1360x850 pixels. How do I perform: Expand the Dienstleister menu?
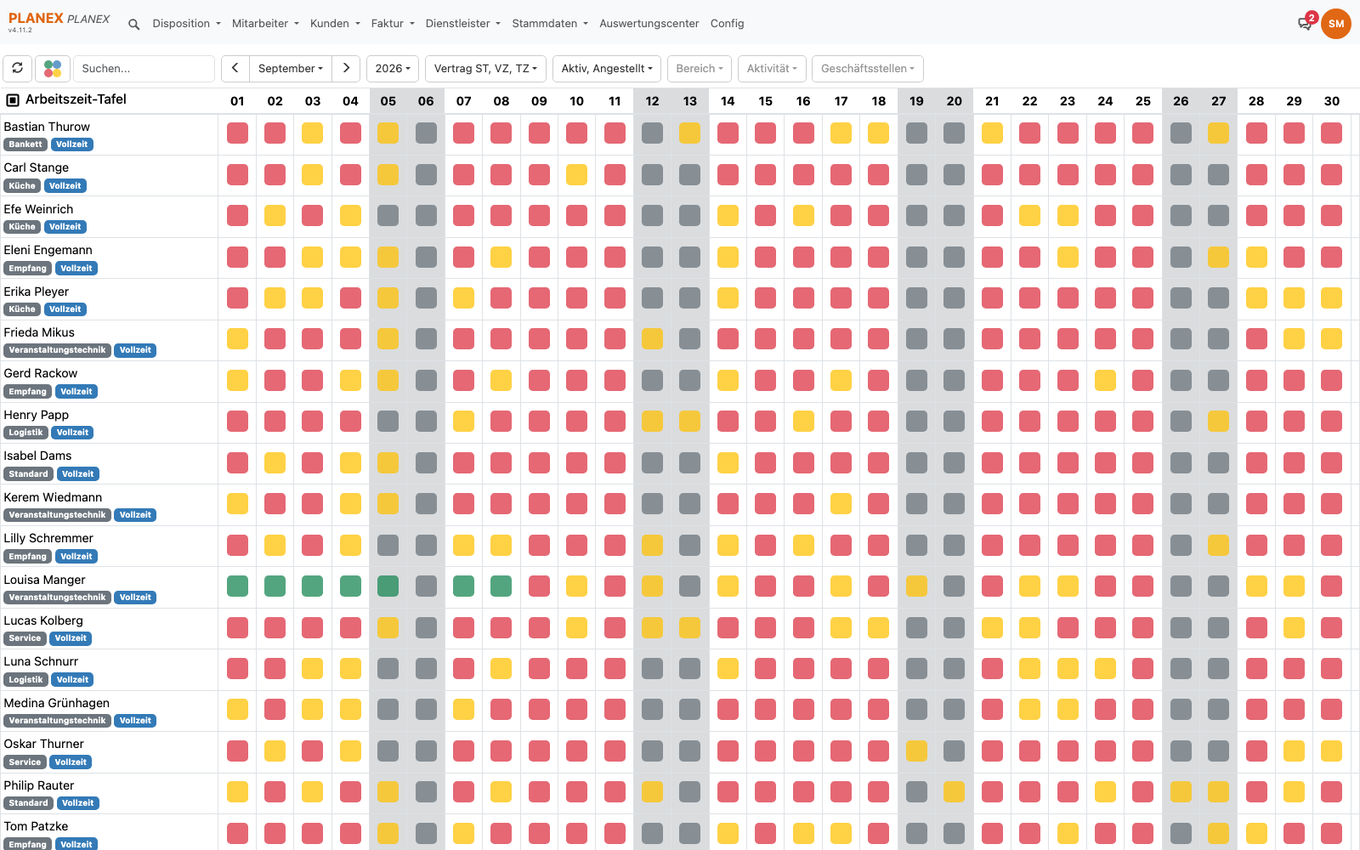(x=463, y=24)
